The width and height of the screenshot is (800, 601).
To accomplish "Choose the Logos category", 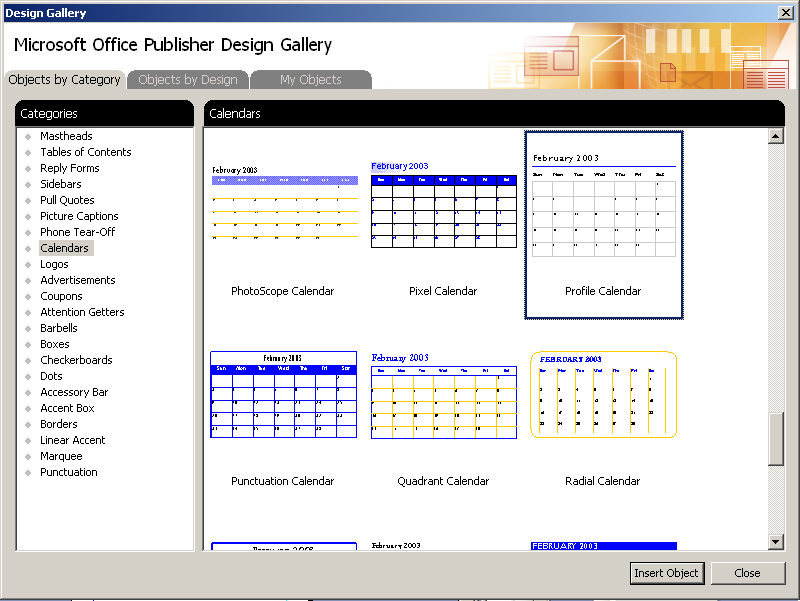I will (x=54, y=264).
